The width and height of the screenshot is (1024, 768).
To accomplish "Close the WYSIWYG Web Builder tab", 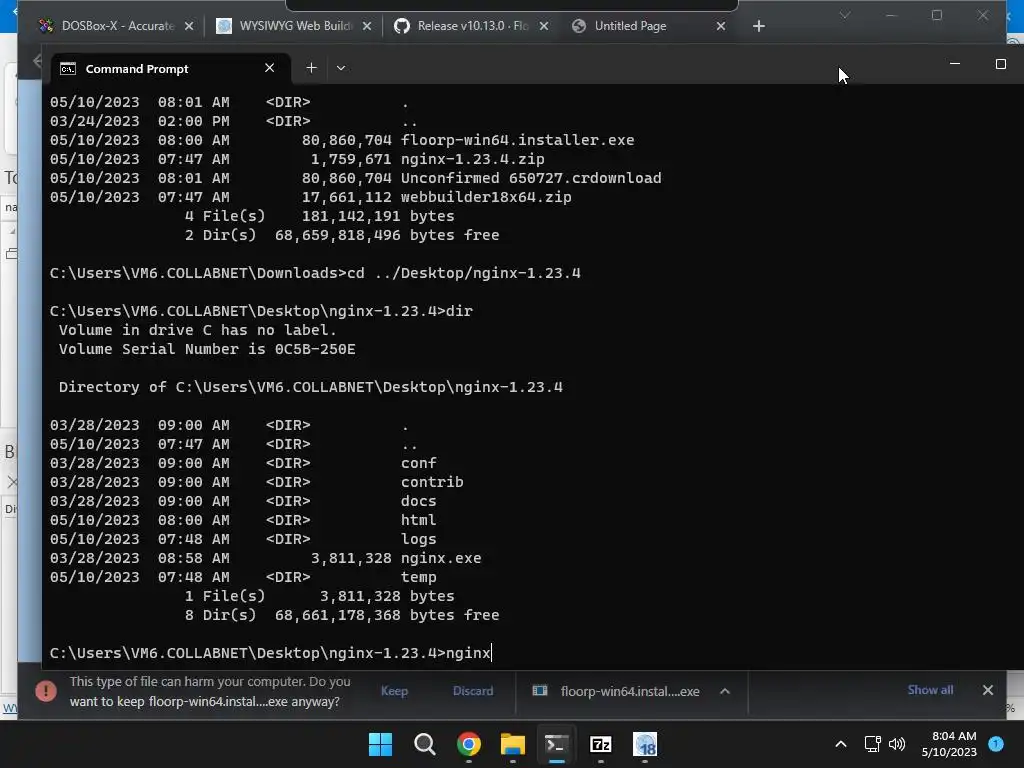I will click(367, 26).
